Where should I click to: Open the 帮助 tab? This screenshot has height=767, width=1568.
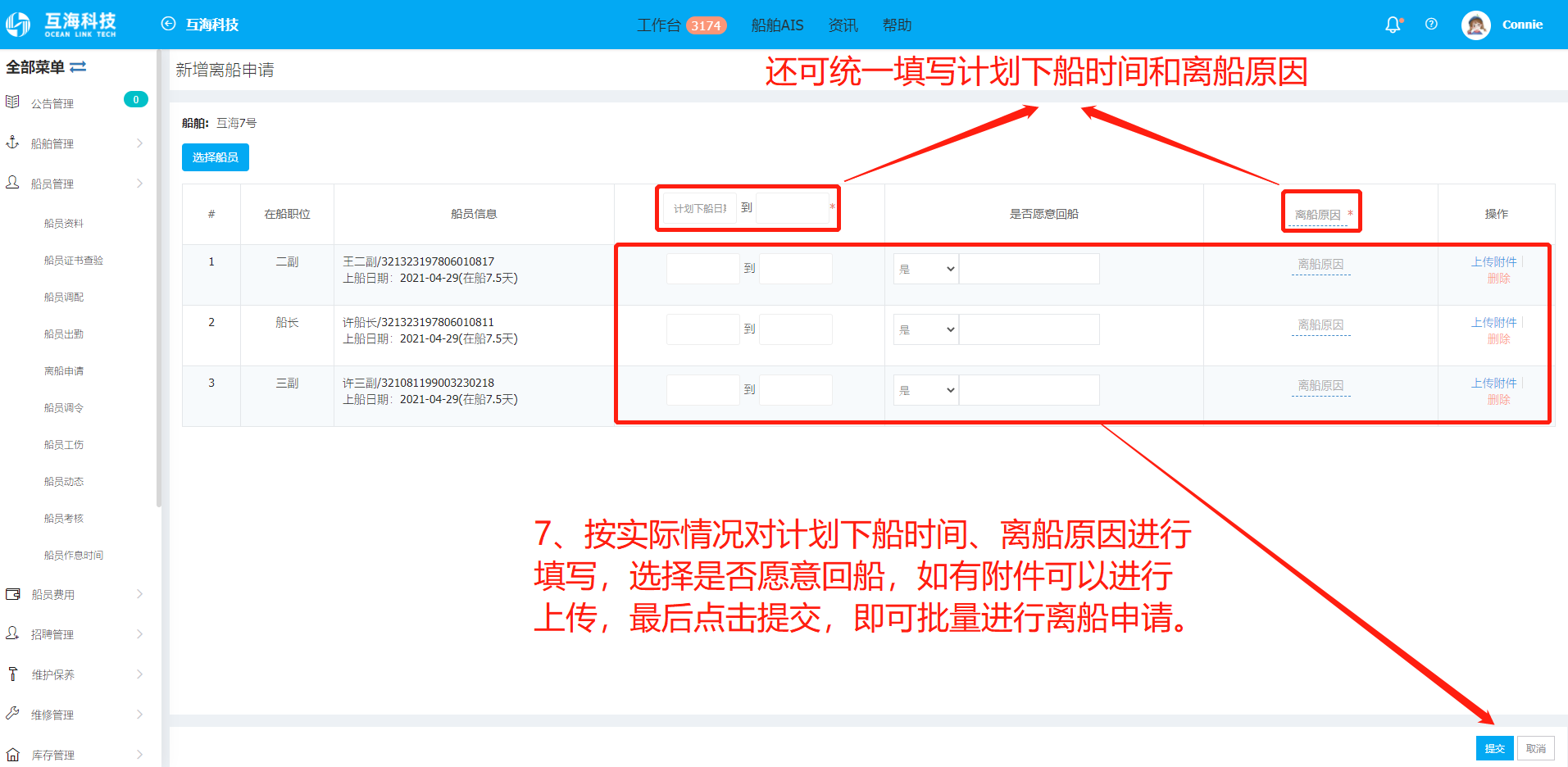897,25
